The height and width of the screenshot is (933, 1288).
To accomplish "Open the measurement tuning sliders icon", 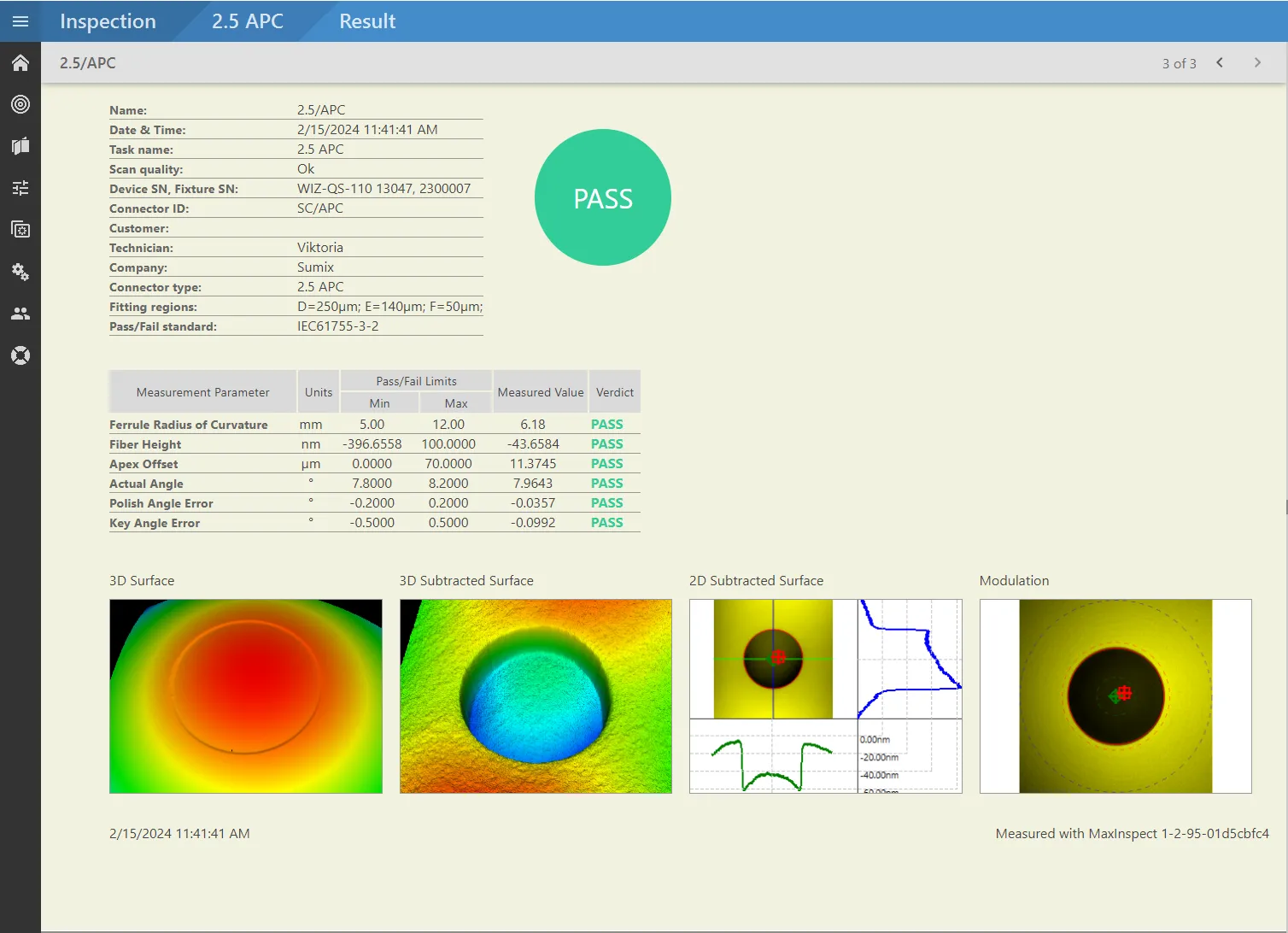I will pyautogui.click(x=20, y=187).
